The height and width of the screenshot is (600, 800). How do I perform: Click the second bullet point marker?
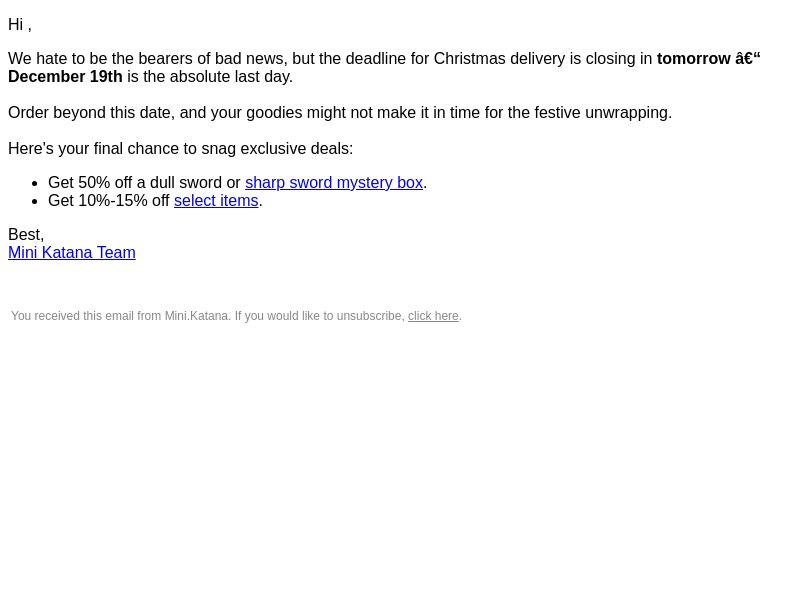[x=35, y=202]
